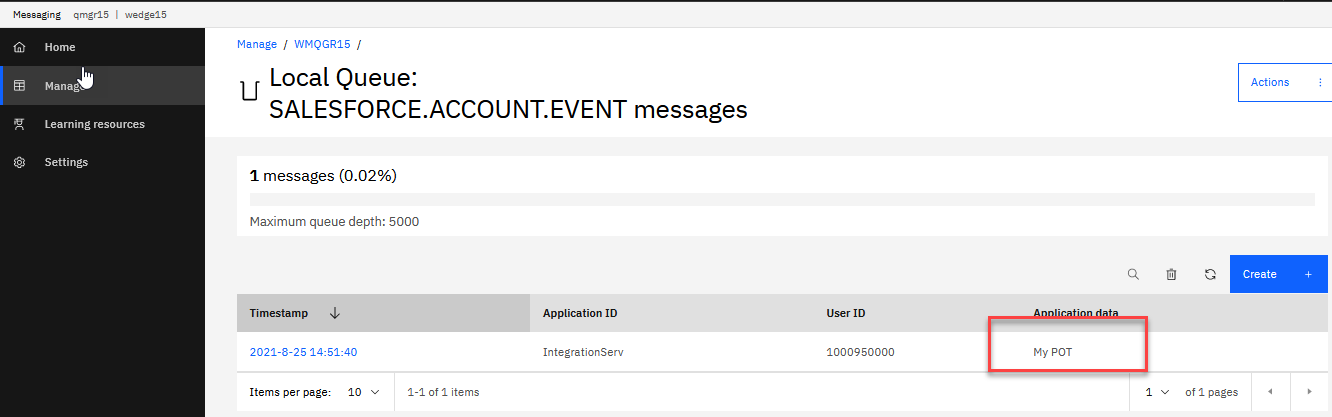Expand the Actions overflow menu

(1320, 82)
